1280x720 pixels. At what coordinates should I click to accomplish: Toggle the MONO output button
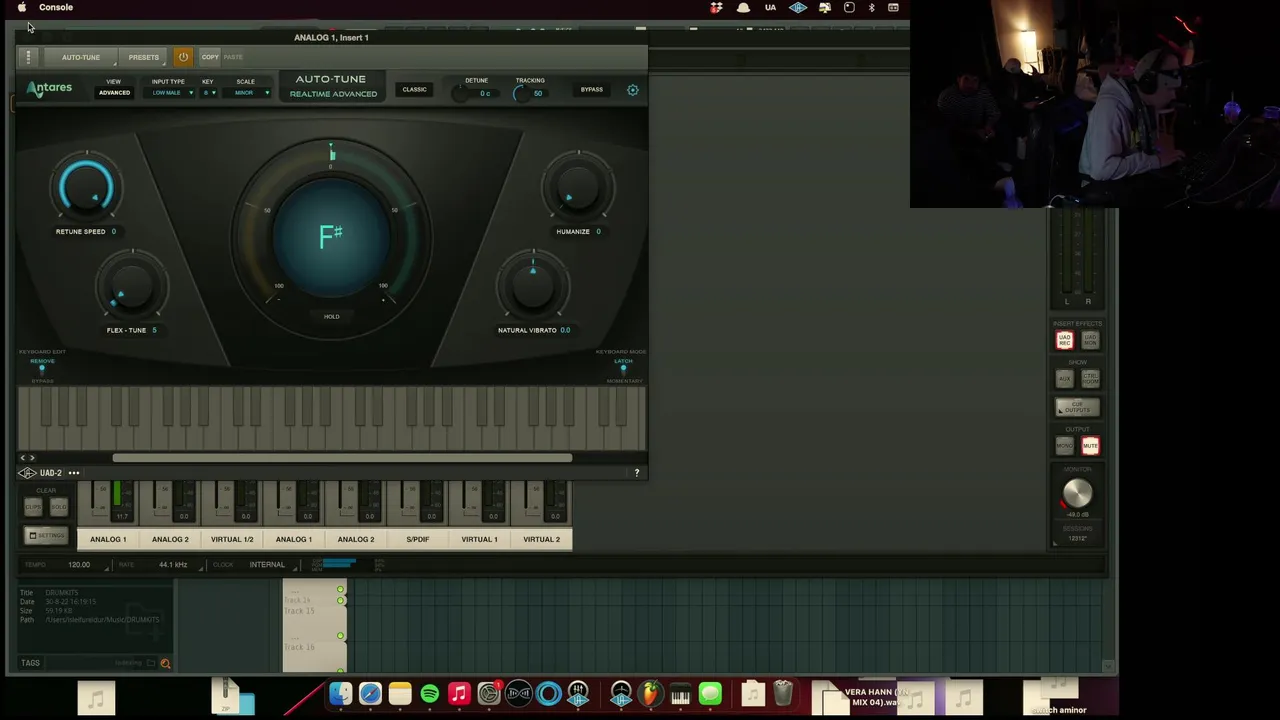1065,446
